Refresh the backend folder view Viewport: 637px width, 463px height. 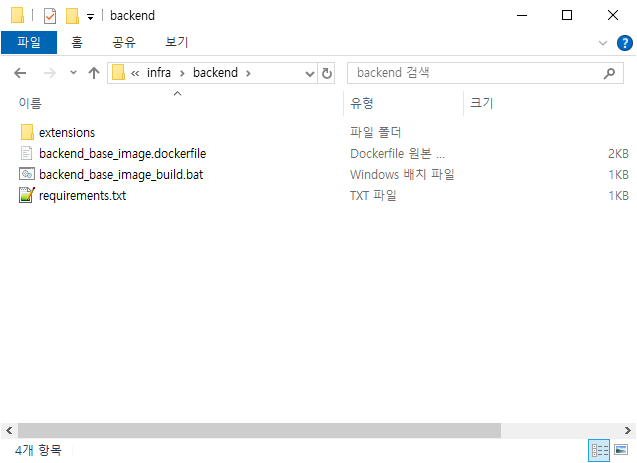[x=327, y=74]
